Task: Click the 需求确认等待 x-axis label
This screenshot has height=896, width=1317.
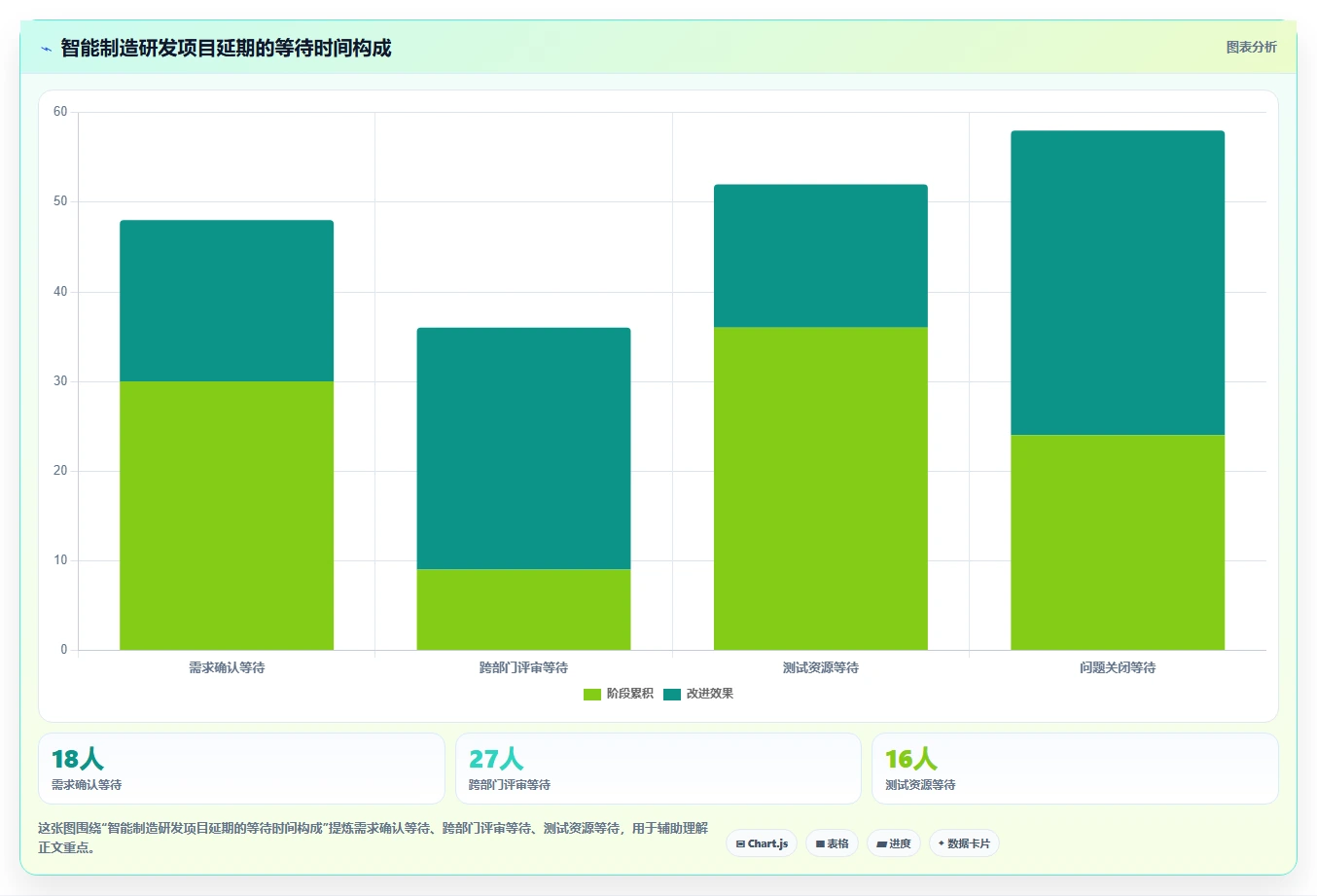Action: click(227, 667)
